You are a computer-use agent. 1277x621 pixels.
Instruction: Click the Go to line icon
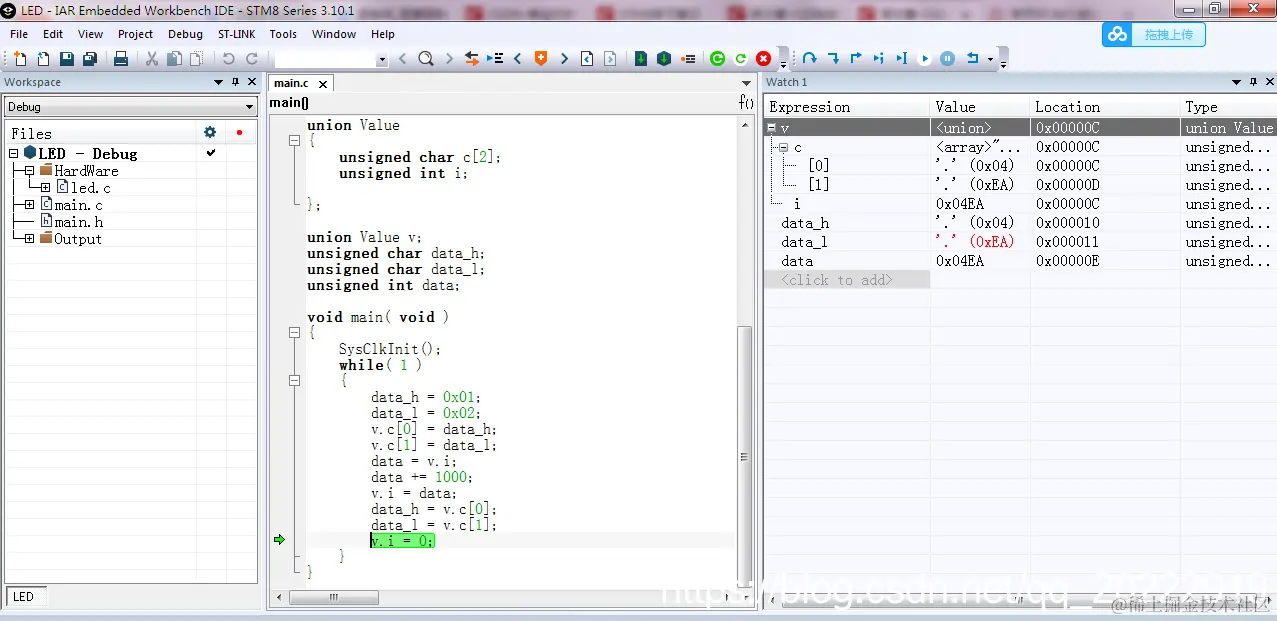point(495,59)
